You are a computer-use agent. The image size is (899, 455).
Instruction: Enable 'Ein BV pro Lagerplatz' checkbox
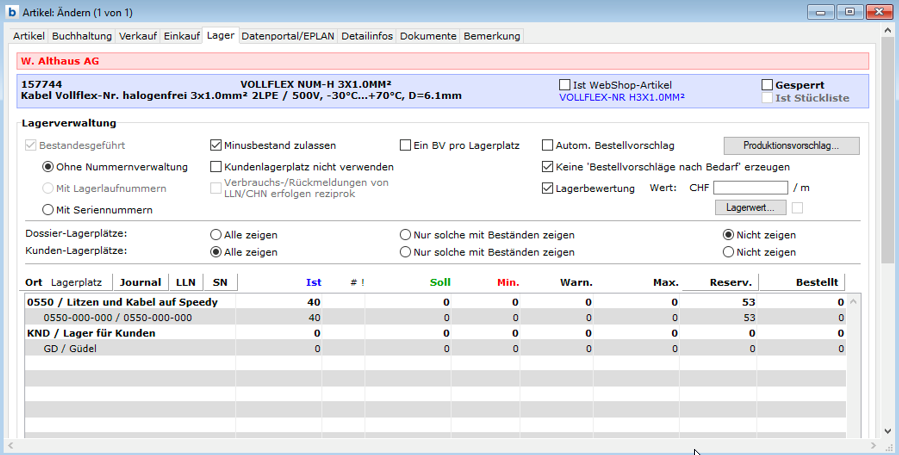pyautogui.click(x=406, y=145)
